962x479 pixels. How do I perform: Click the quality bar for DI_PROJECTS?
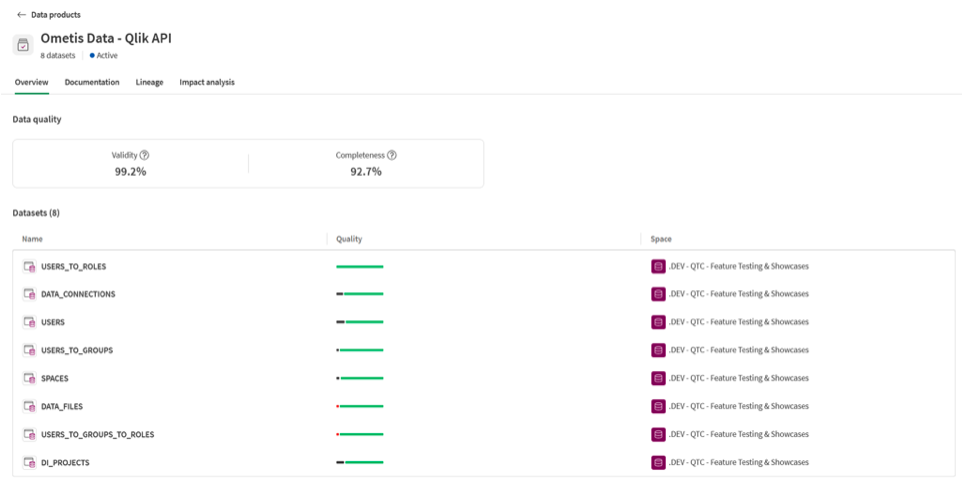[359, 463]
